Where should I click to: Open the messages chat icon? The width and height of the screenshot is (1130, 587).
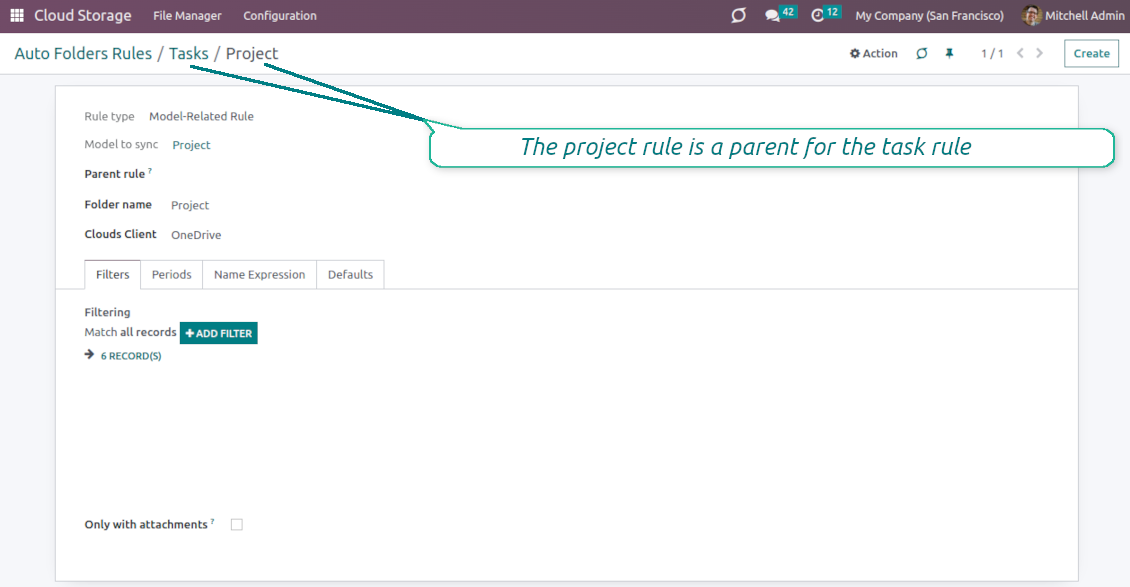point(773,16)
